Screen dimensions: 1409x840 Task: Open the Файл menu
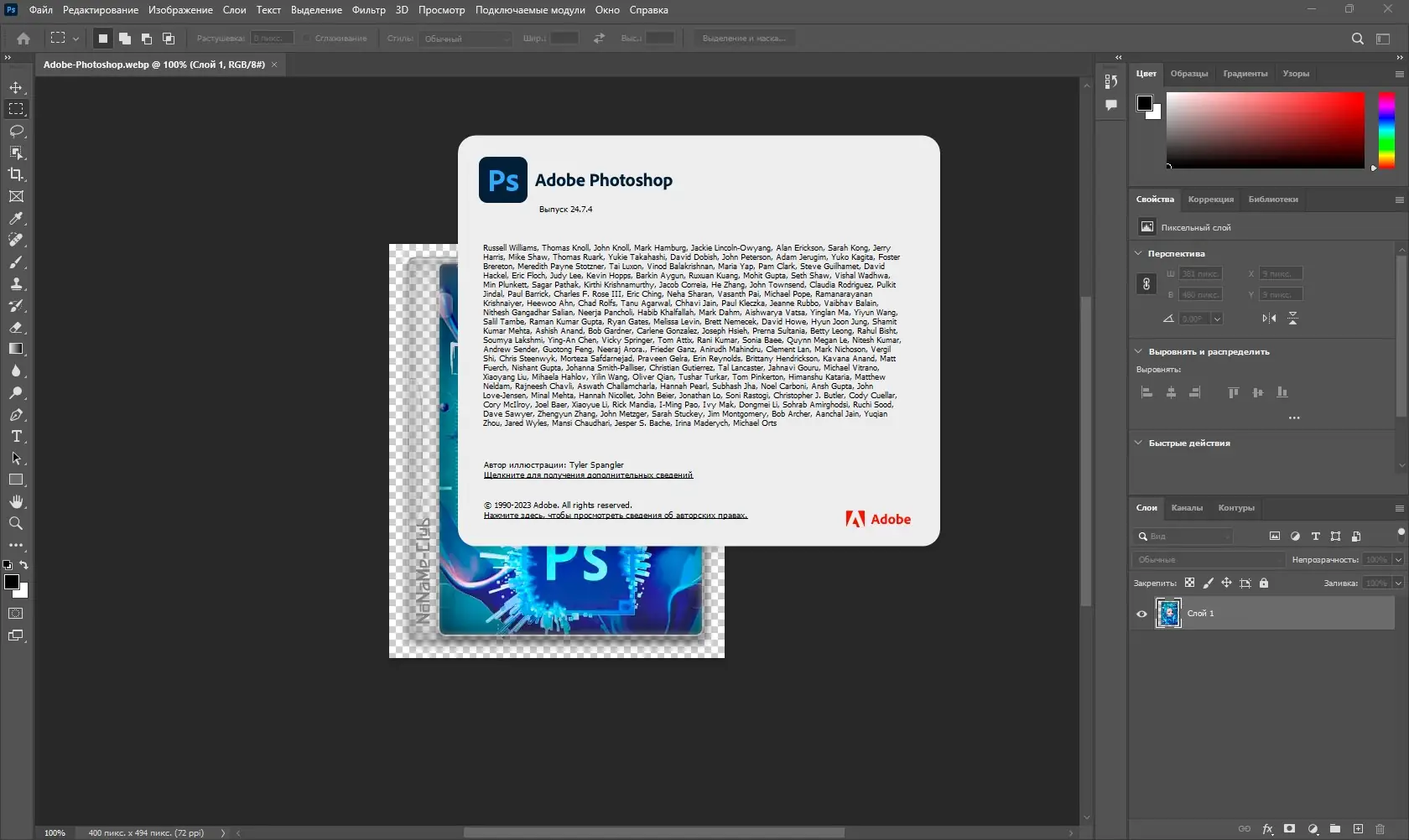coord(41,10)
